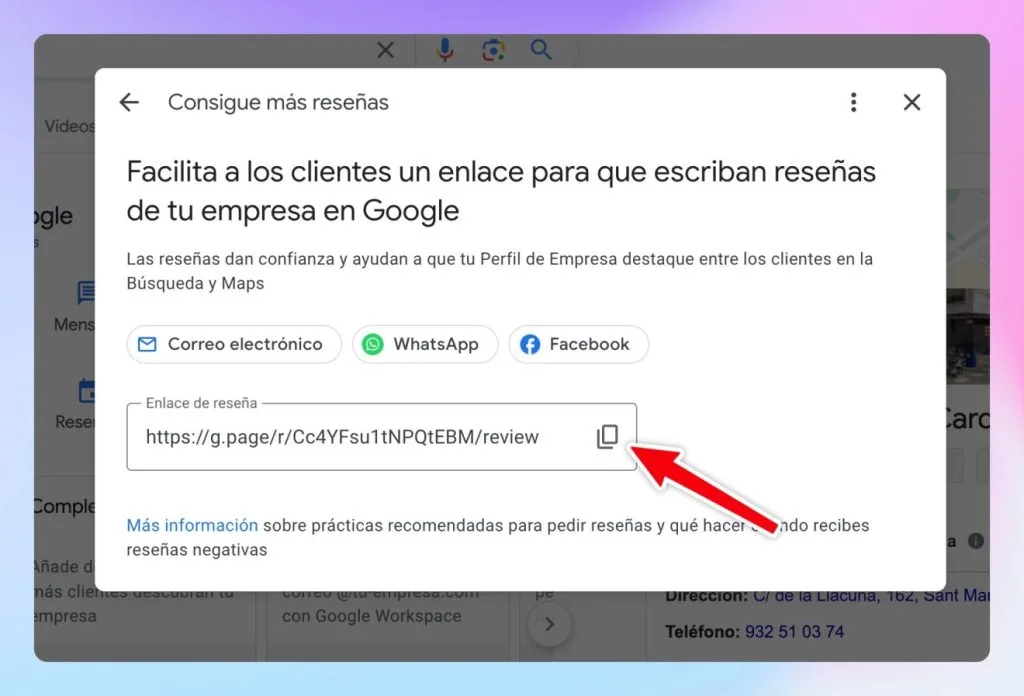Clear search with X icon in background
The image size is (1024, 696).
point(385,50)
